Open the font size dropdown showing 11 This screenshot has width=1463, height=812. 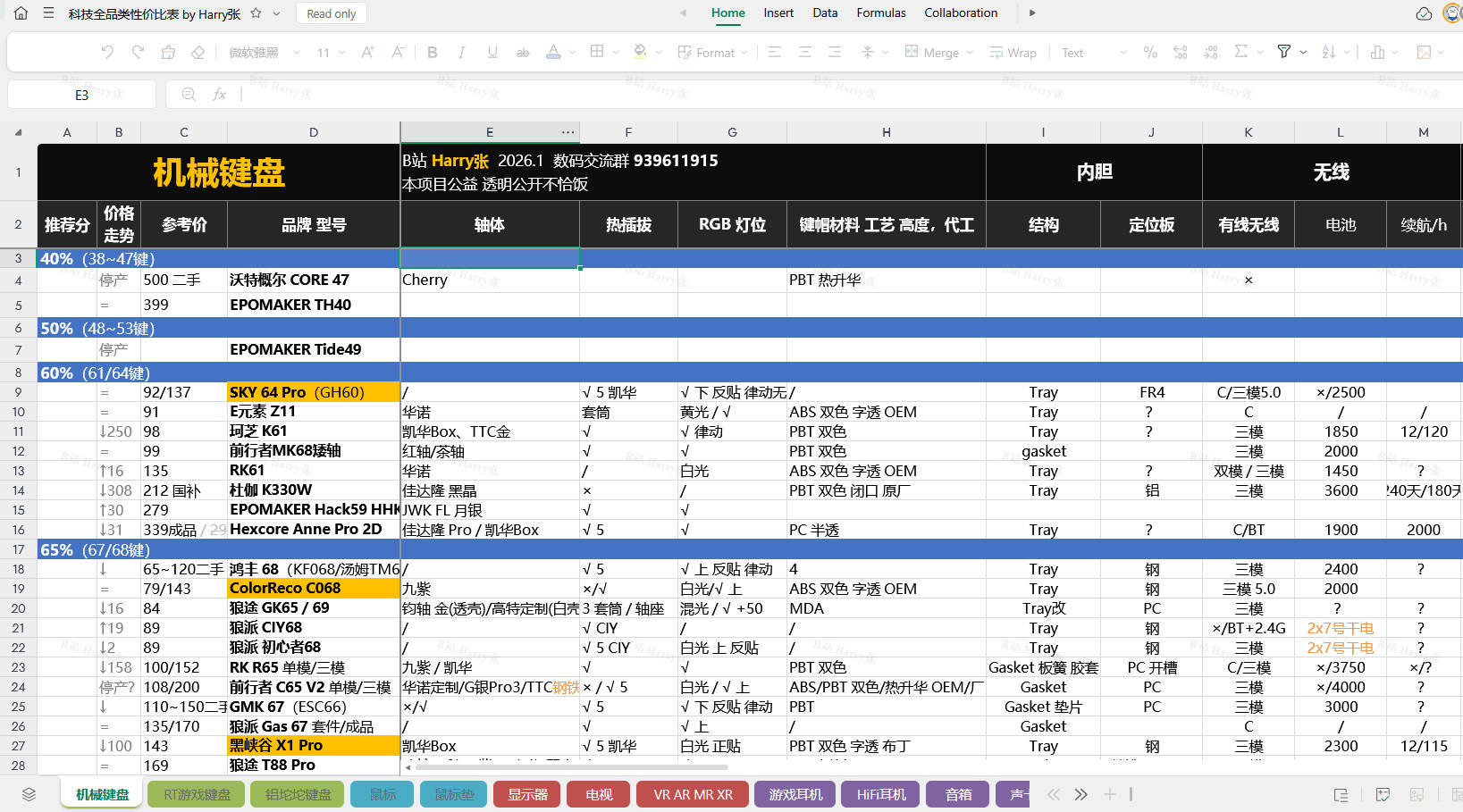tap(331, 53)
